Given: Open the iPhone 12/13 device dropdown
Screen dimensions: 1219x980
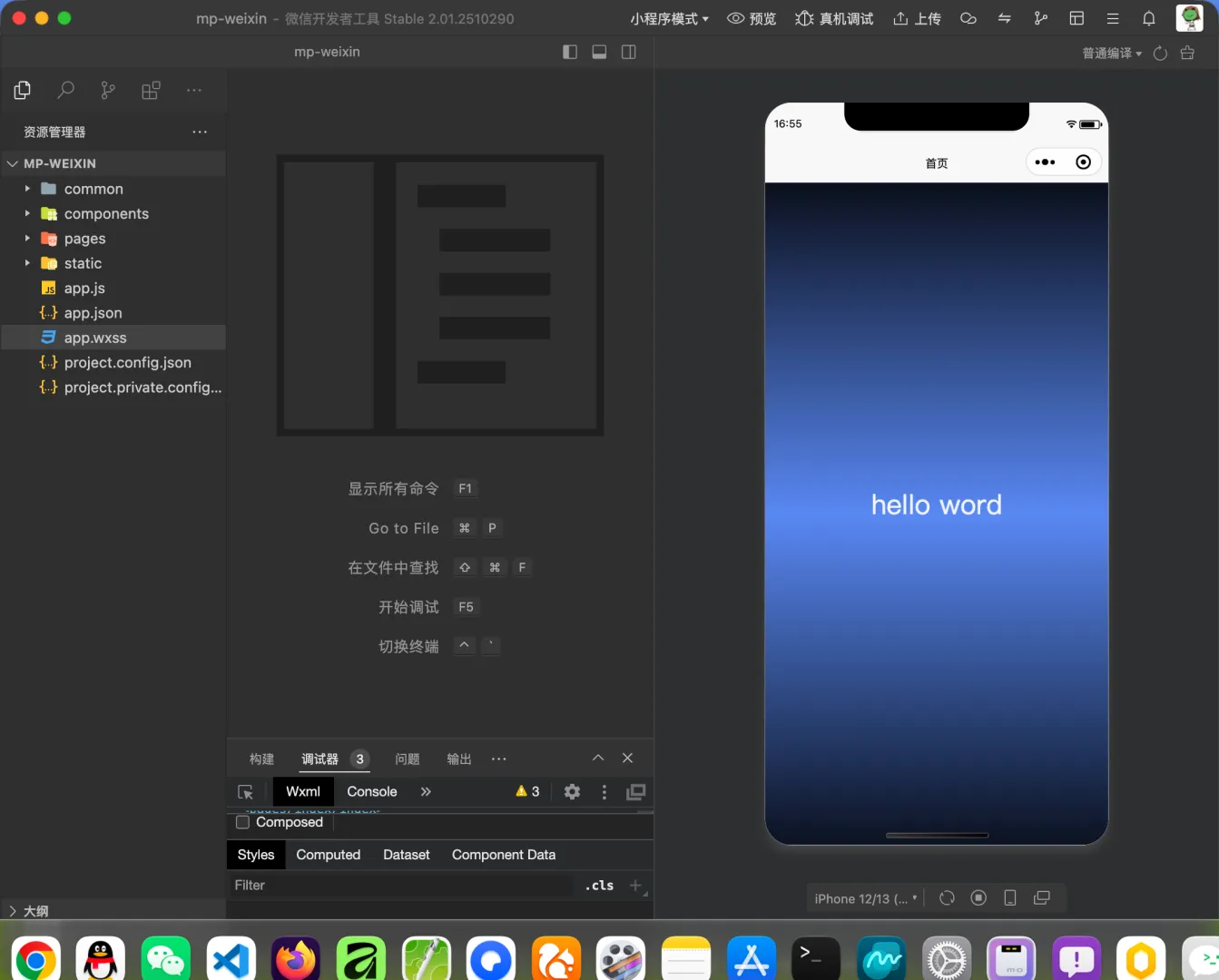Looking at the screenshot, I should pos(866,898).
